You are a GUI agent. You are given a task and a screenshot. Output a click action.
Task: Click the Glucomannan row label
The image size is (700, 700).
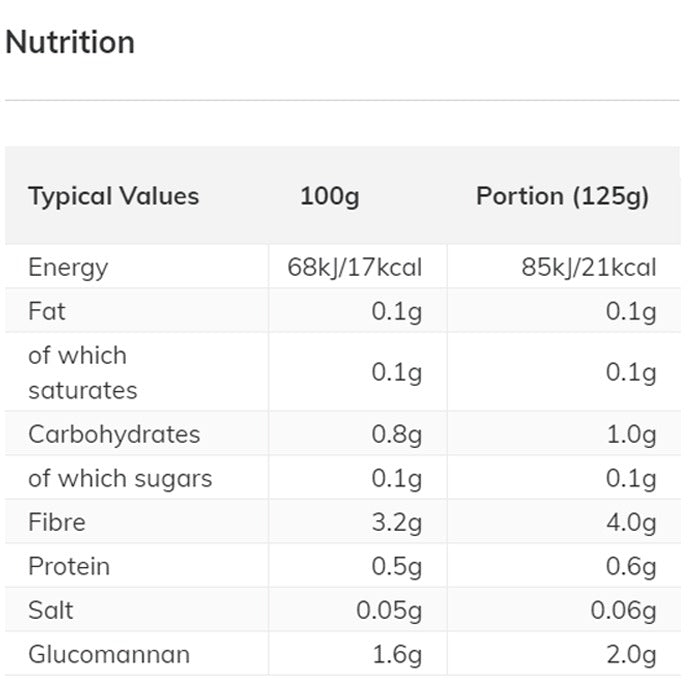[x=109, y=655]
